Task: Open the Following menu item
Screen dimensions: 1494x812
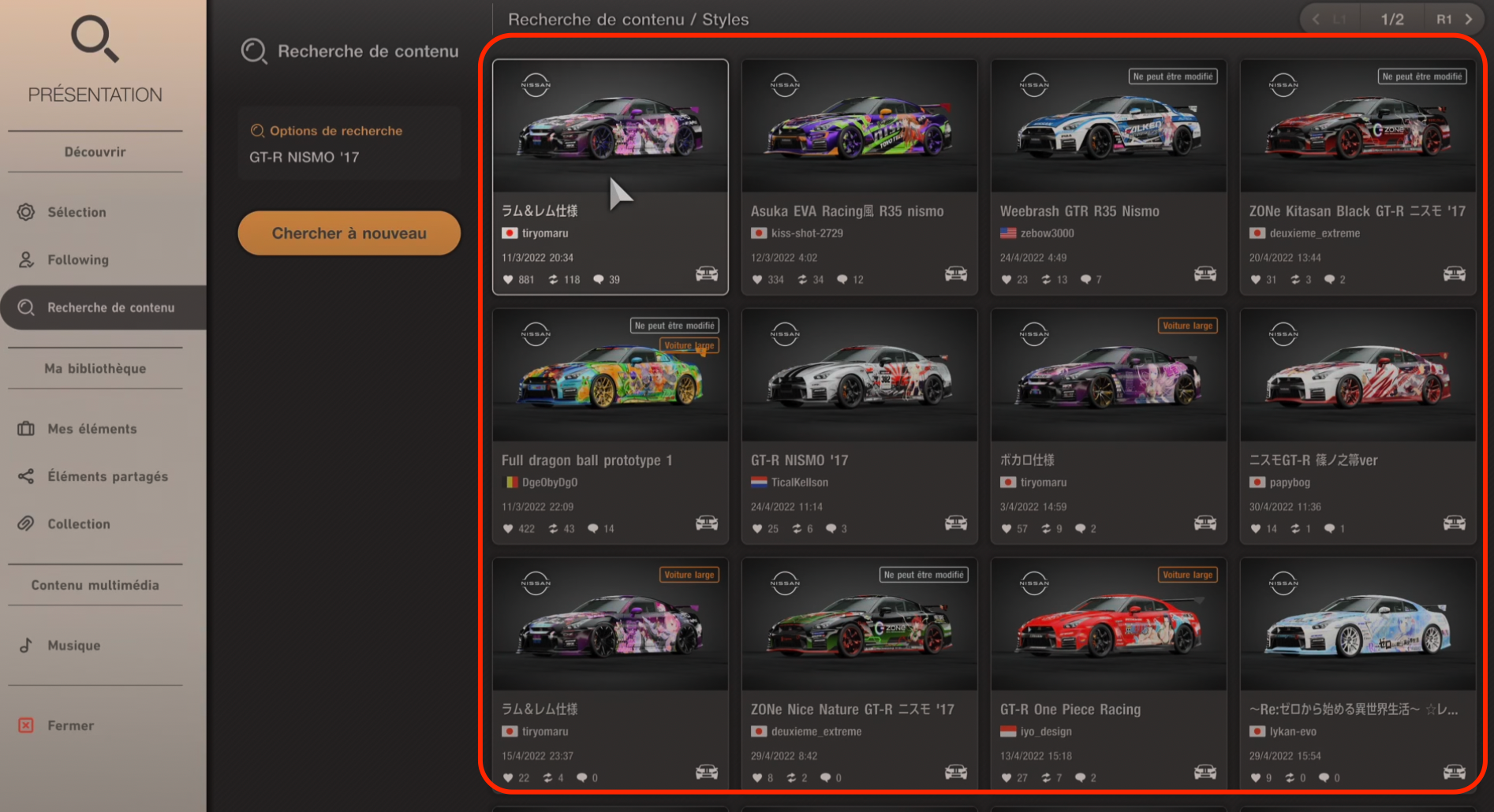Action: 77,259
